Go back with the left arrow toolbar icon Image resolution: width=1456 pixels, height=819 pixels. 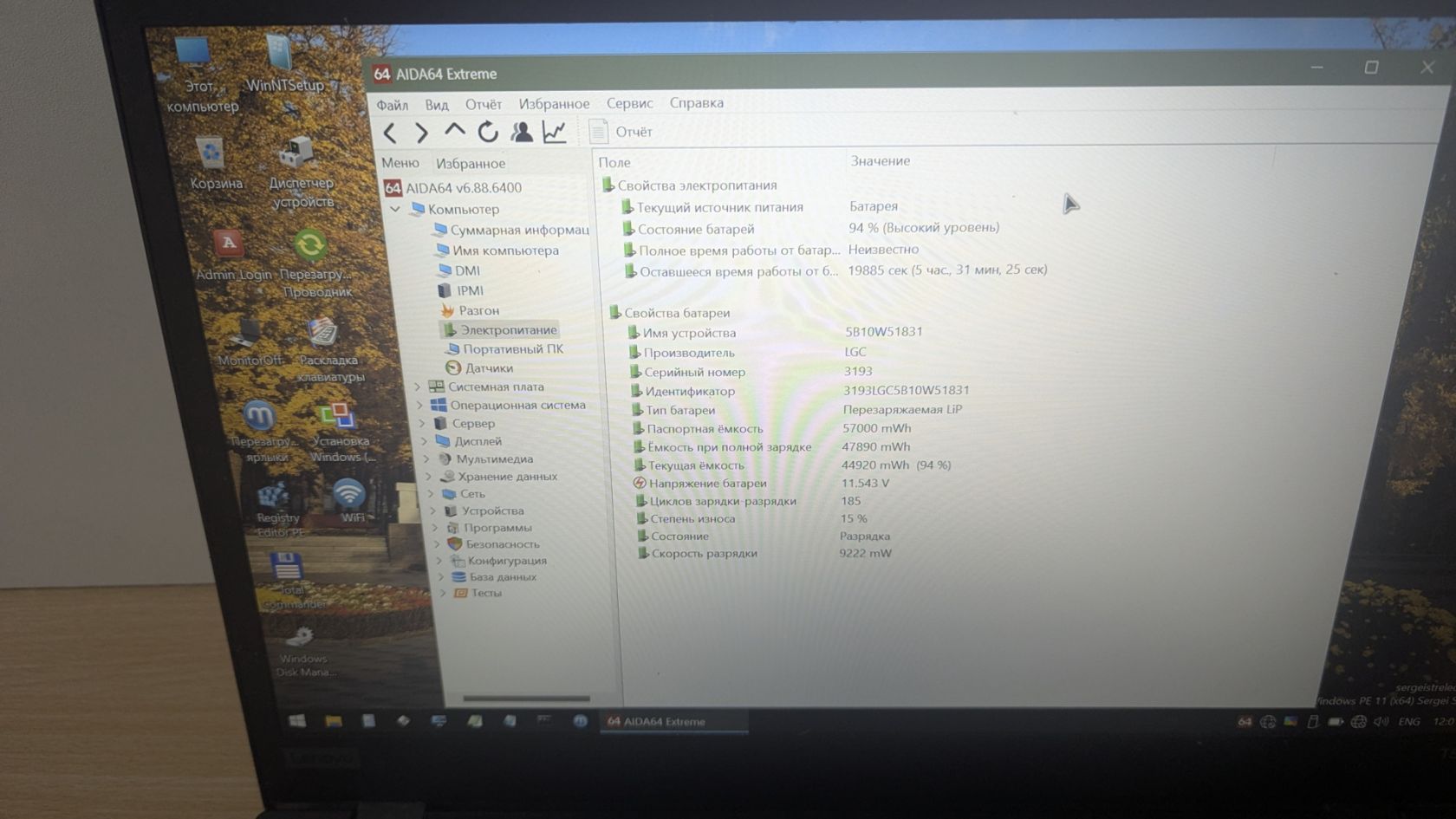(x=390, y=133)
